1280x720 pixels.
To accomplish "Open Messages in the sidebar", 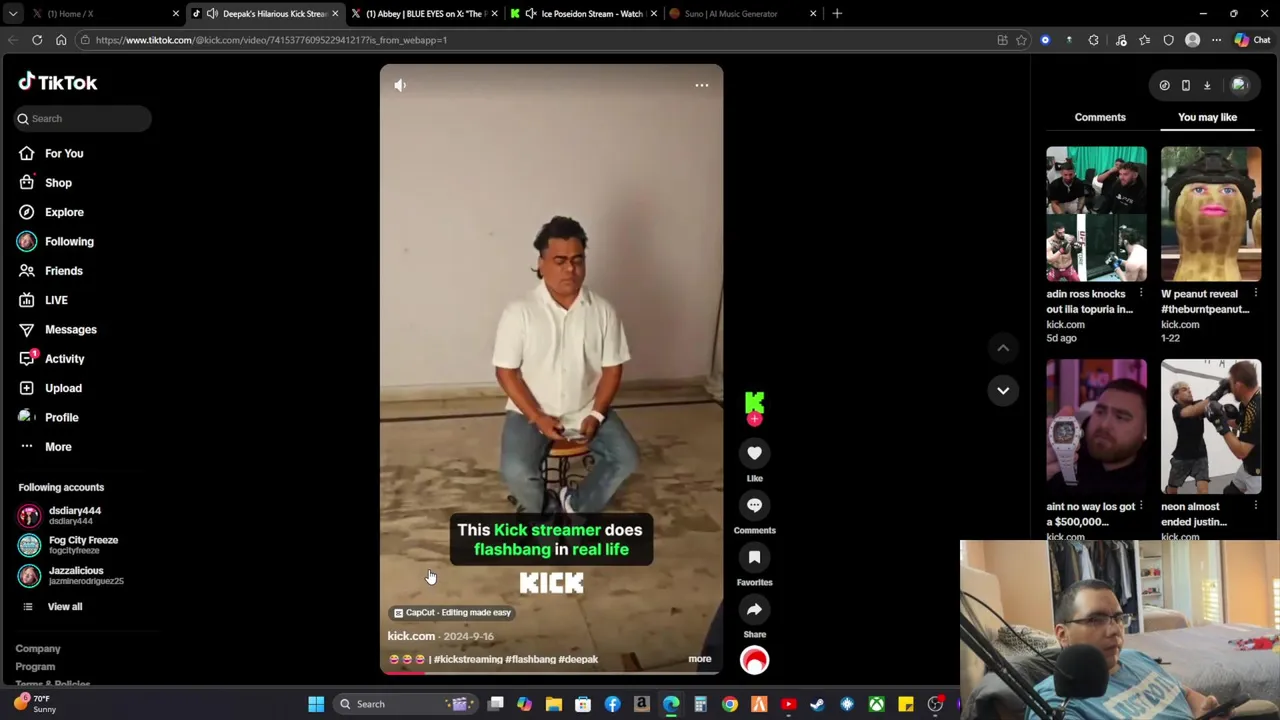I will tap(70, 329).
